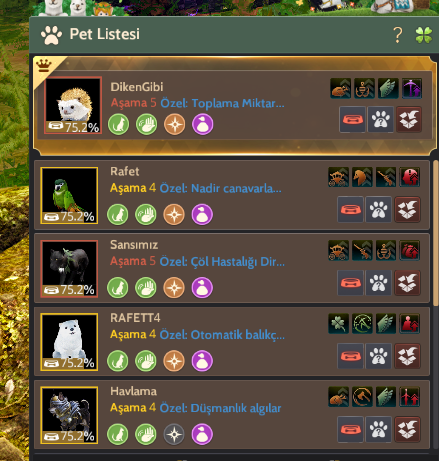The height and width of the screenshot is (461, 439).
Task: Toggle Havlama's grey compass detection skill
Action: click(174, 434)
